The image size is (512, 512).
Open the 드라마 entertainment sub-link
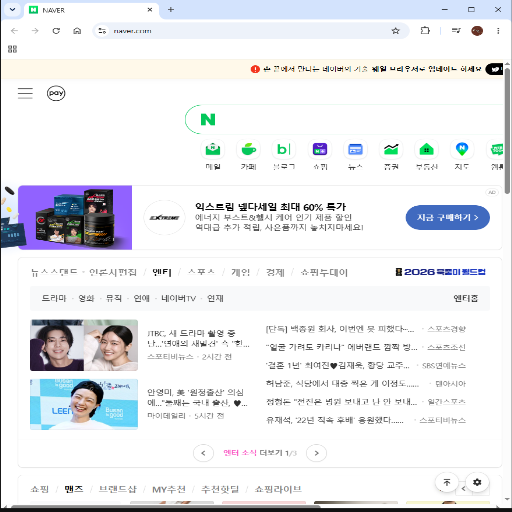[54, 298]
